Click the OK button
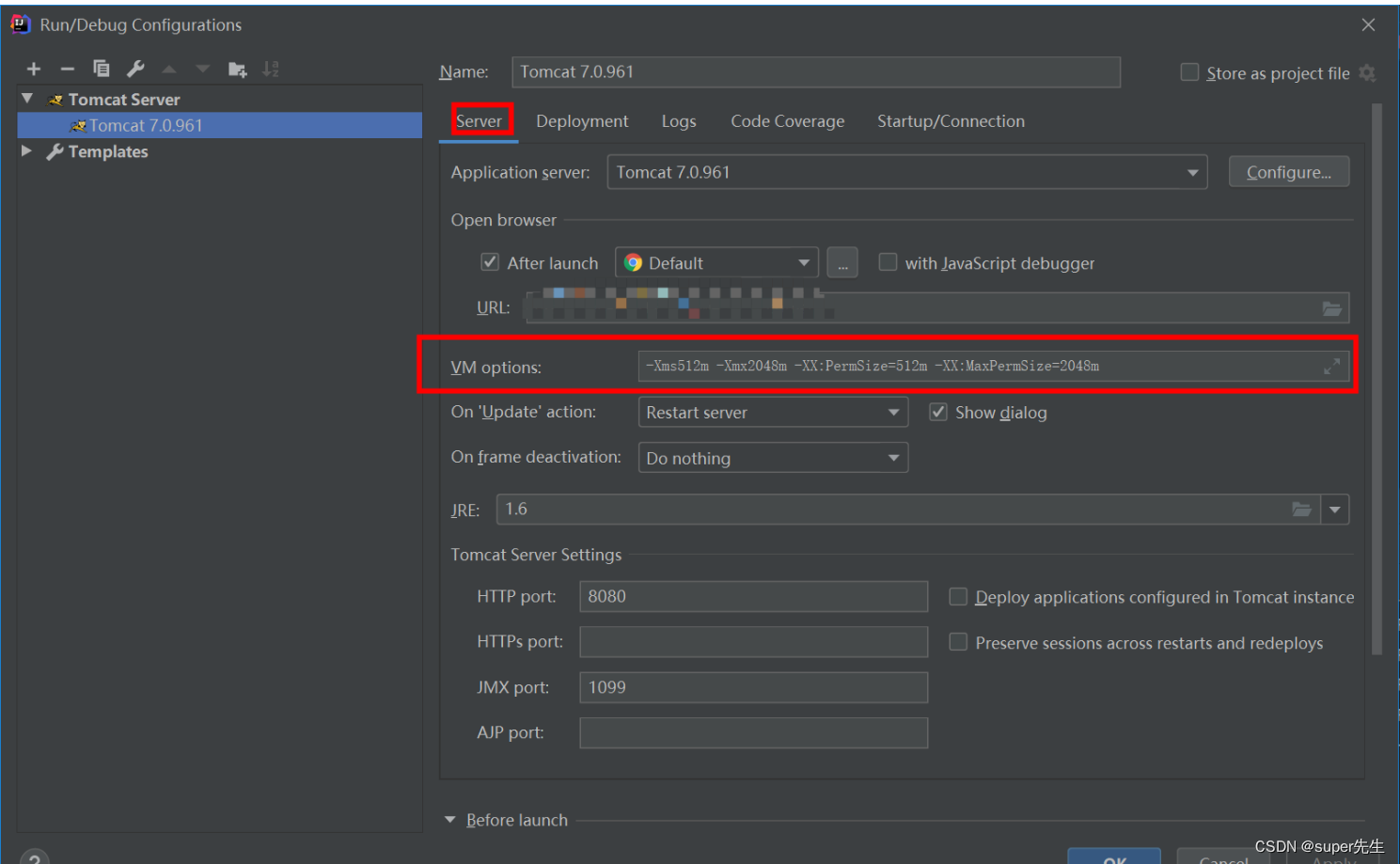 click(x=1114, y=856)
